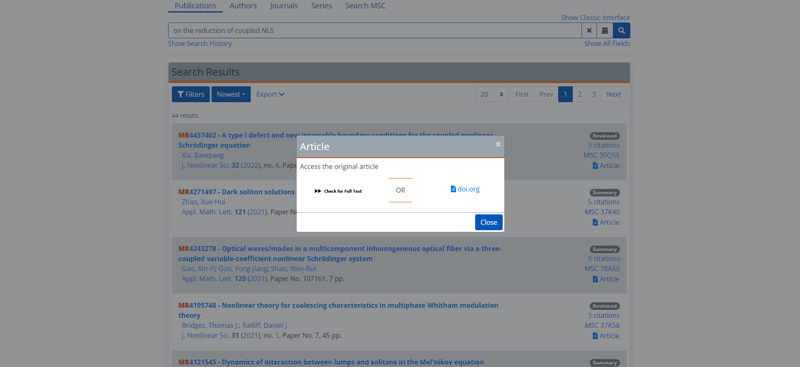The width and height of the screenshot is (800, 367).
Task: Open 9 citations link
Action: 604,258
